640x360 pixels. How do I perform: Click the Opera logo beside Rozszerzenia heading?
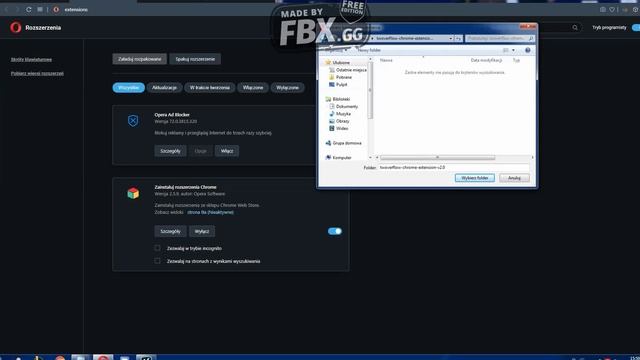coord(16,27)
